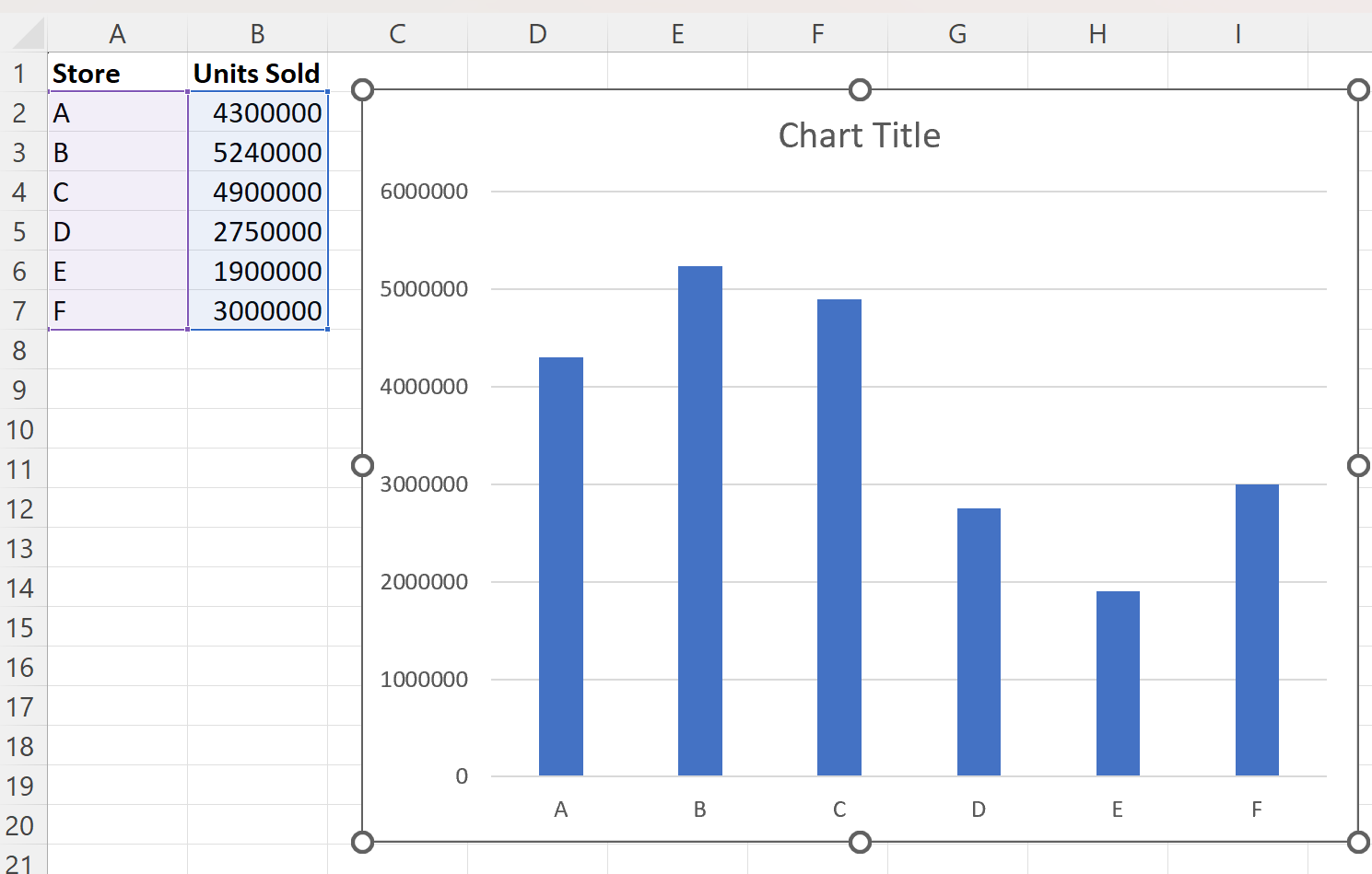This screenshot has width=1372, height=874.
Task: Select the Chart Title text
Action: click(859, 134)
